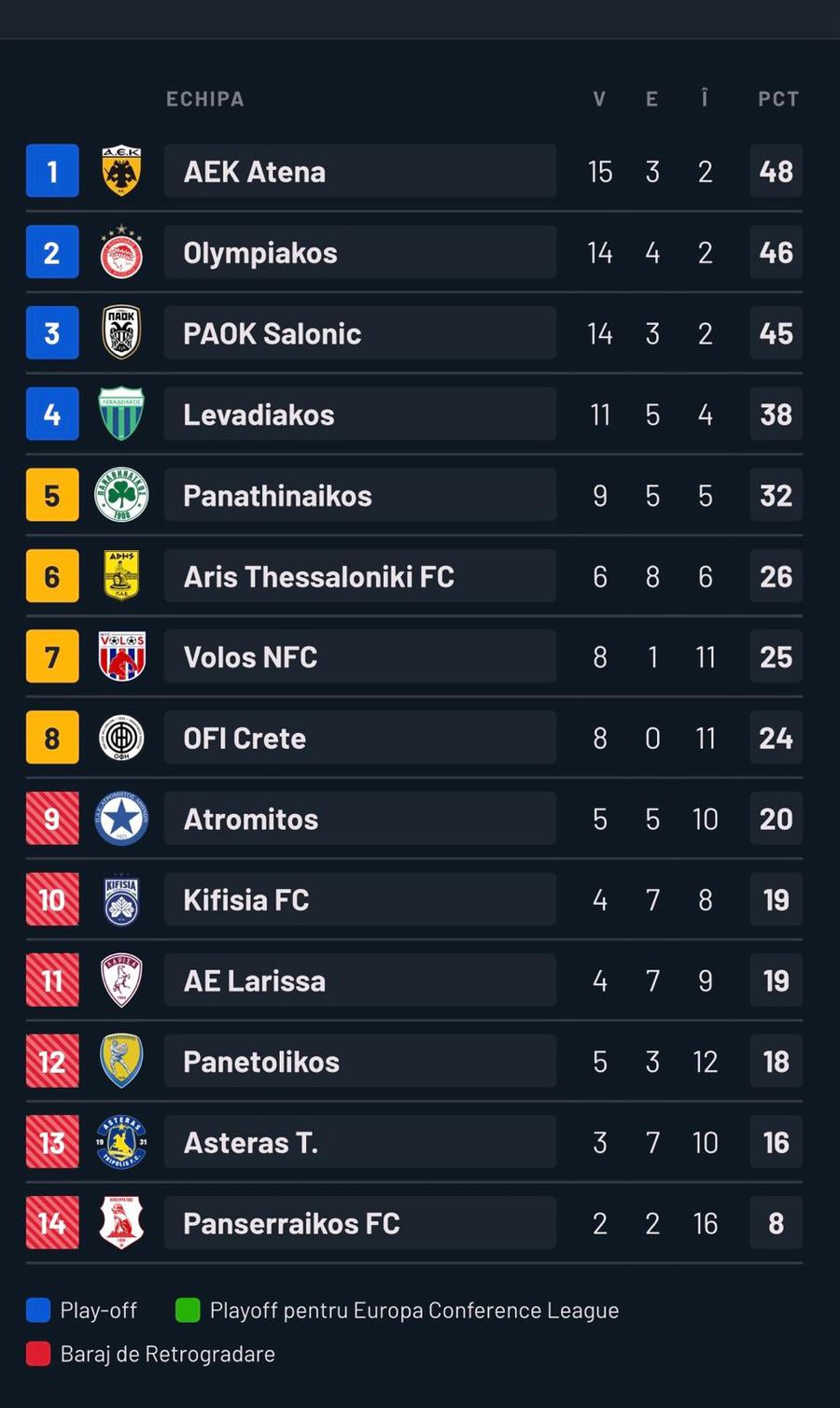Click the OFI Crete crest
The width and height of the screenshot is (840, 1408).
[120, 738]
